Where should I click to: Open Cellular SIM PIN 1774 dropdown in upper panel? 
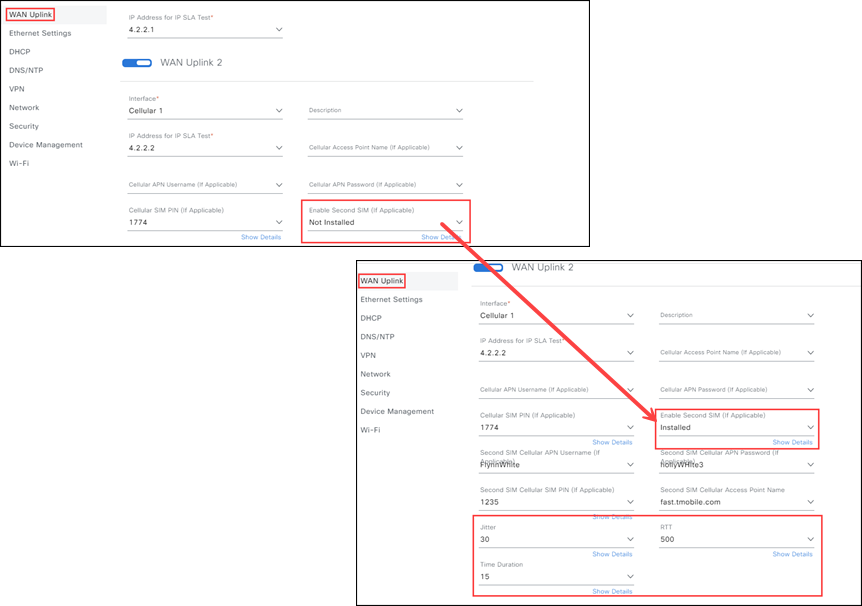(279, 222)
